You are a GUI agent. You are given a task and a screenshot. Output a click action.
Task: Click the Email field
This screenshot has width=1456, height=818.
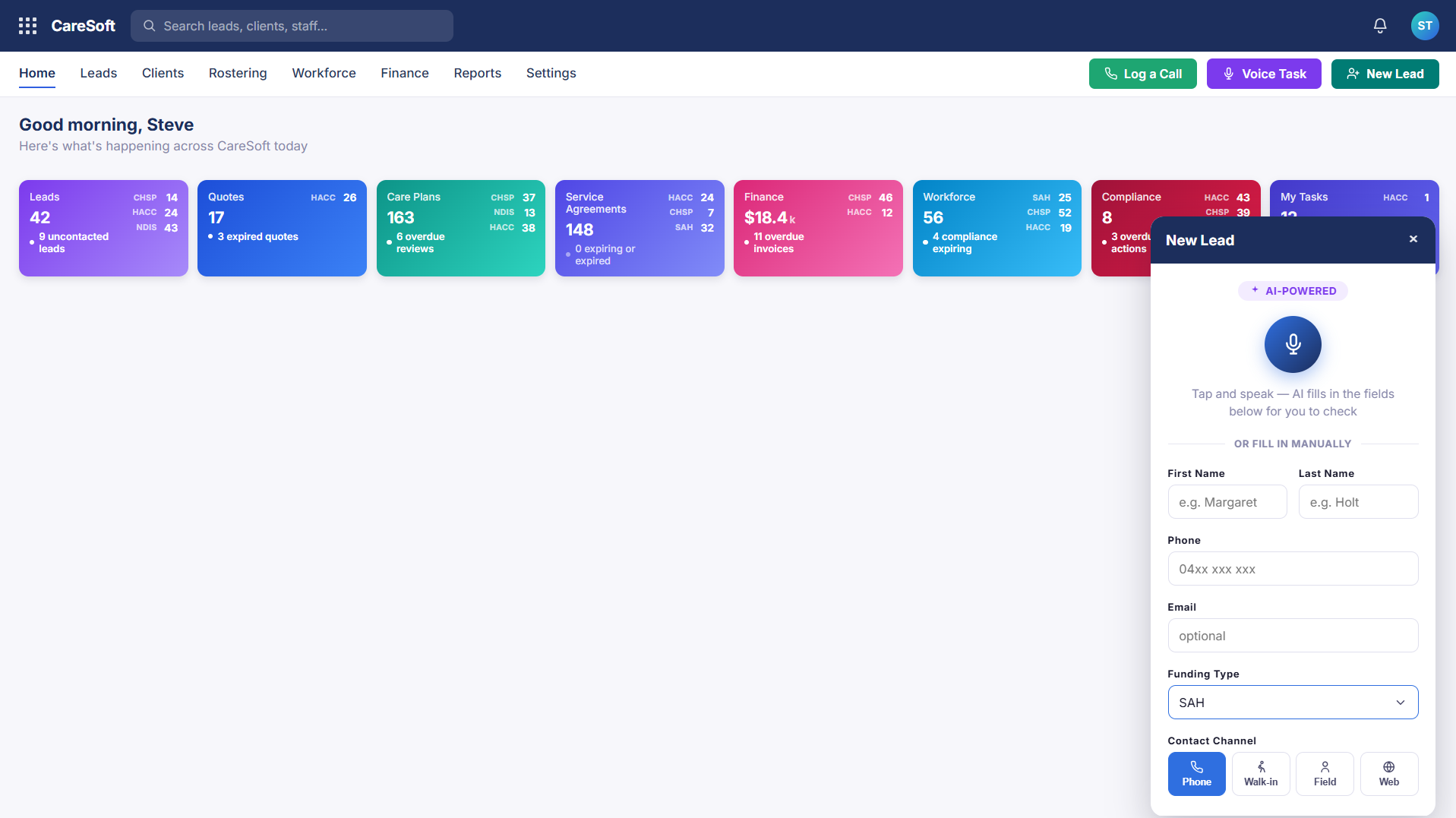(1293, 636)
